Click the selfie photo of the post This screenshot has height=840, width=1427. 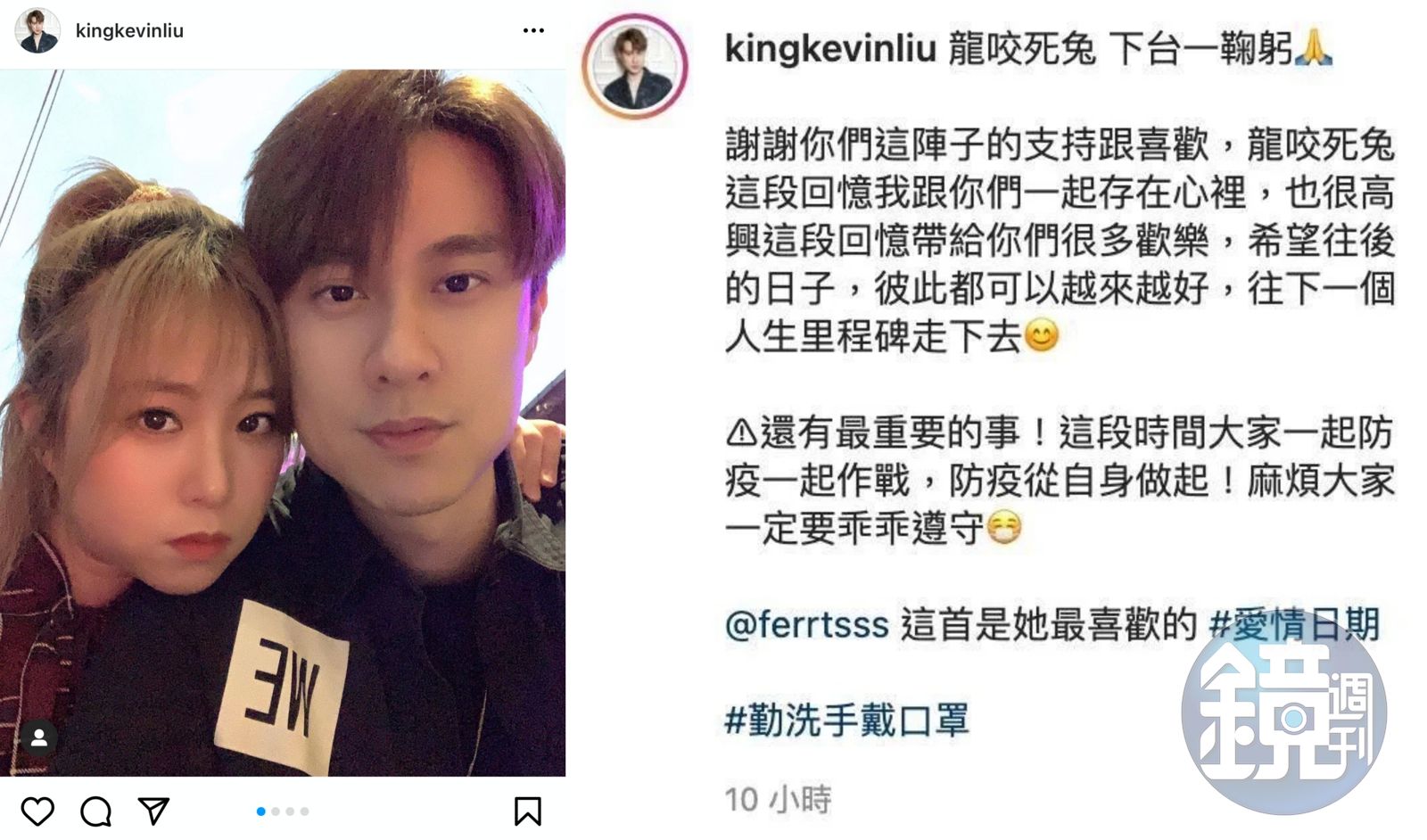point(283,423)
